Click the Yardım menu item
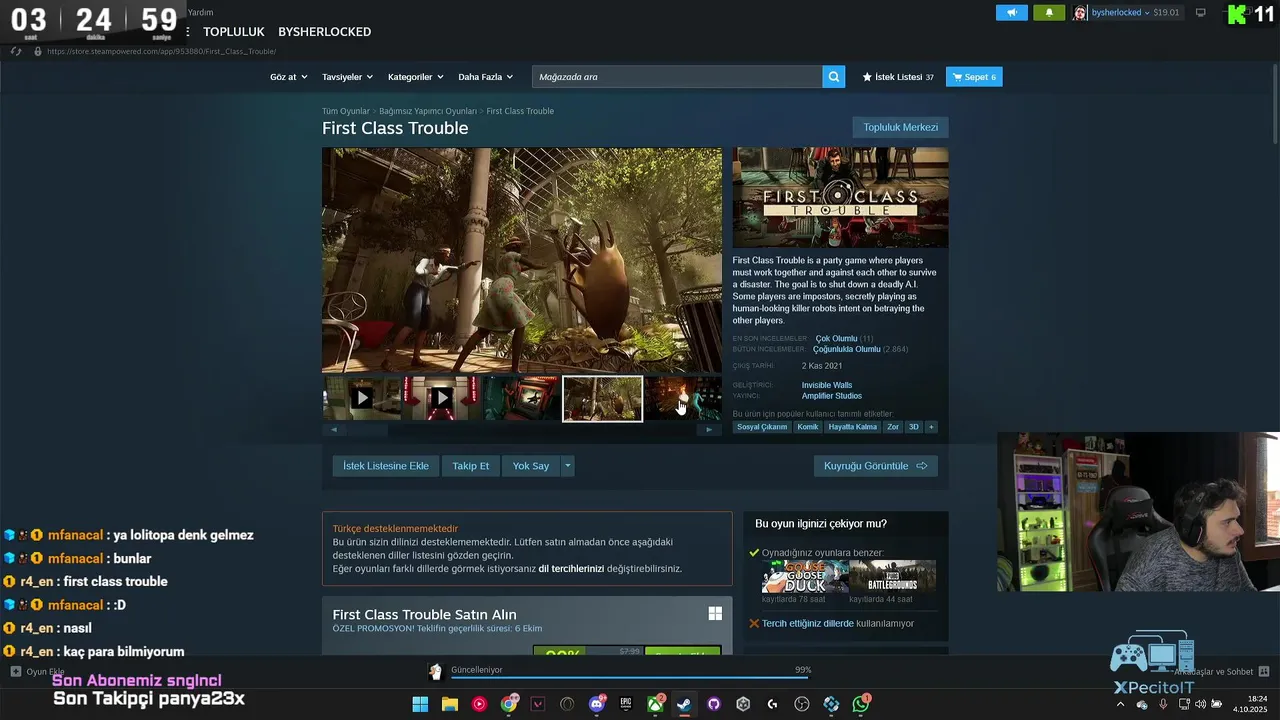Image resolution: width=1280 pixels, height=720 pixels. coord(200,12)
